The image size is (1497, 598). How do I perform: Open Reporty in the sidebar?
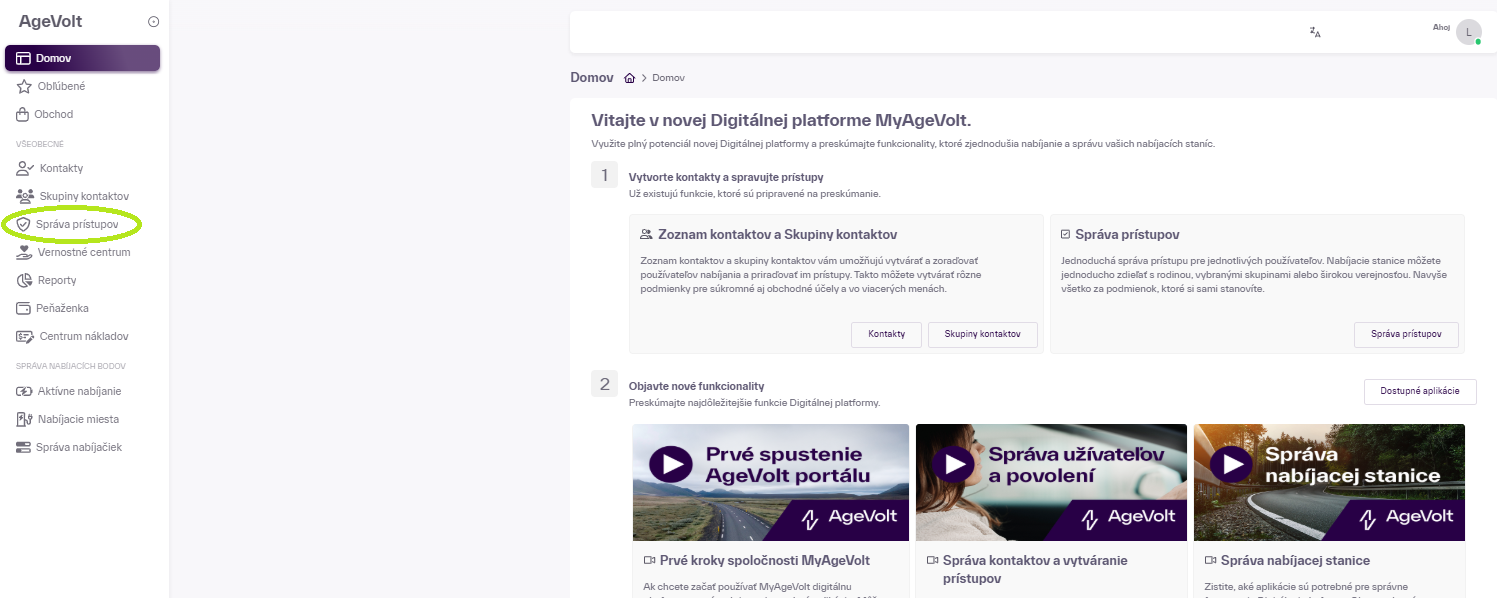tap(82, 280)
